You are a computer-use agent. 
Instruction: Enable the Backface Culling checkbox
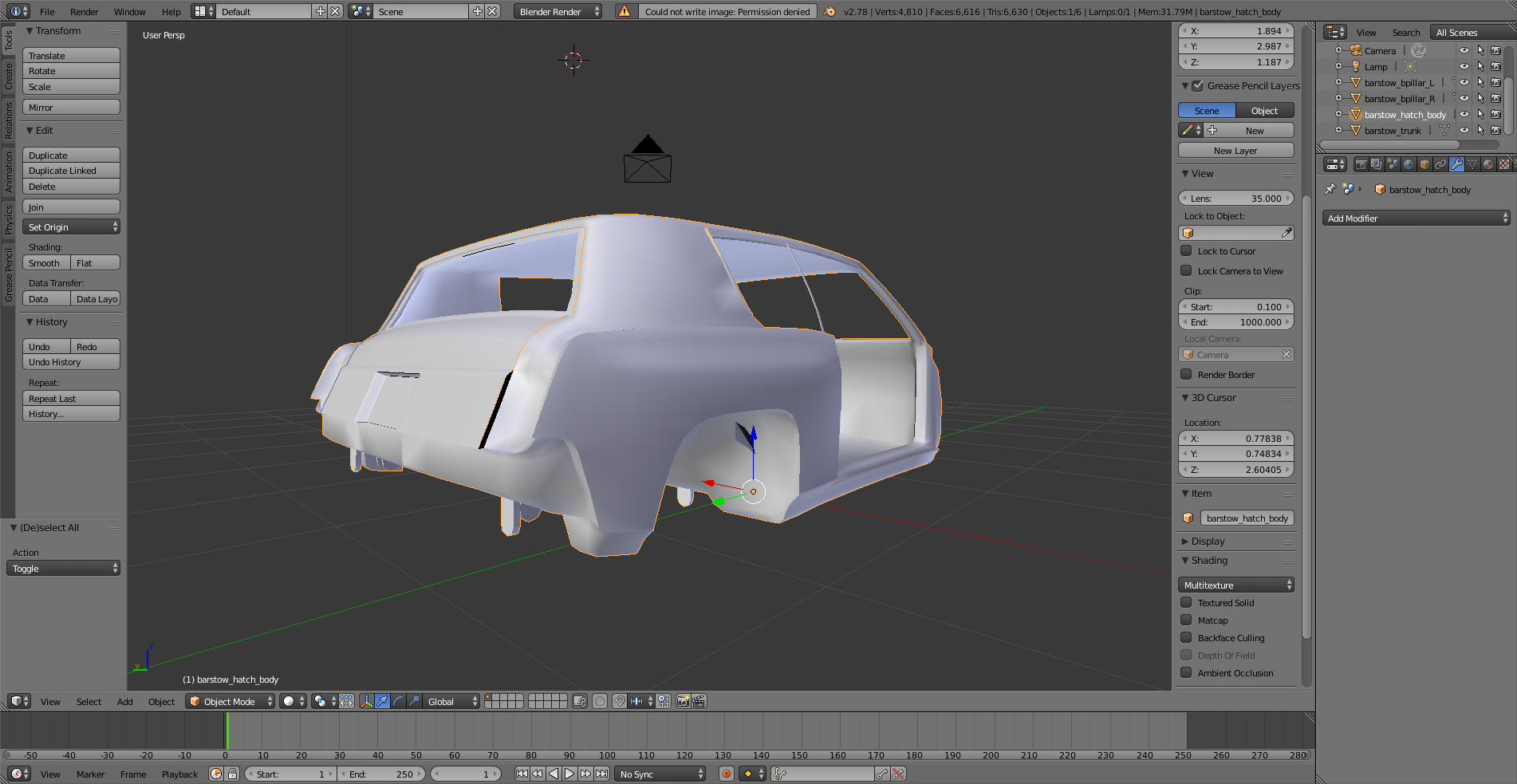point(1186,637)
